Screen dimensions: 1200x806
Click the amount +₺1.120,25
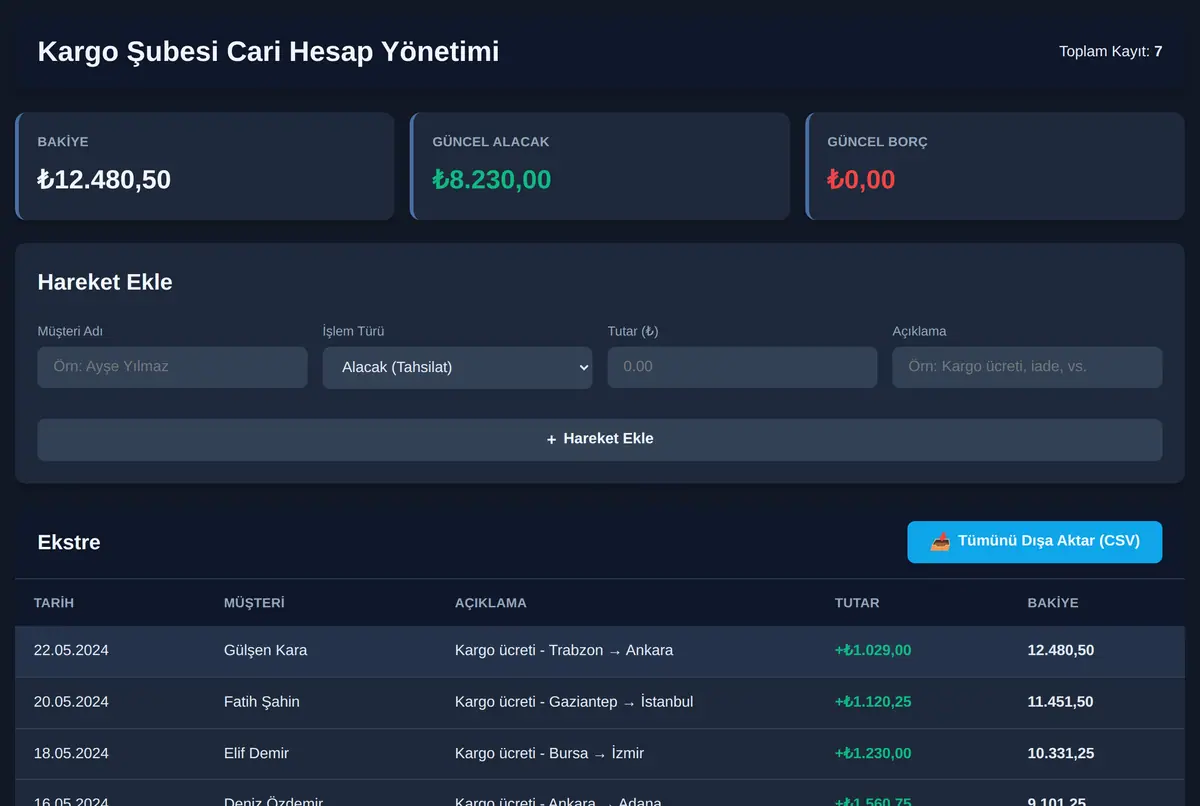(873, 702)
